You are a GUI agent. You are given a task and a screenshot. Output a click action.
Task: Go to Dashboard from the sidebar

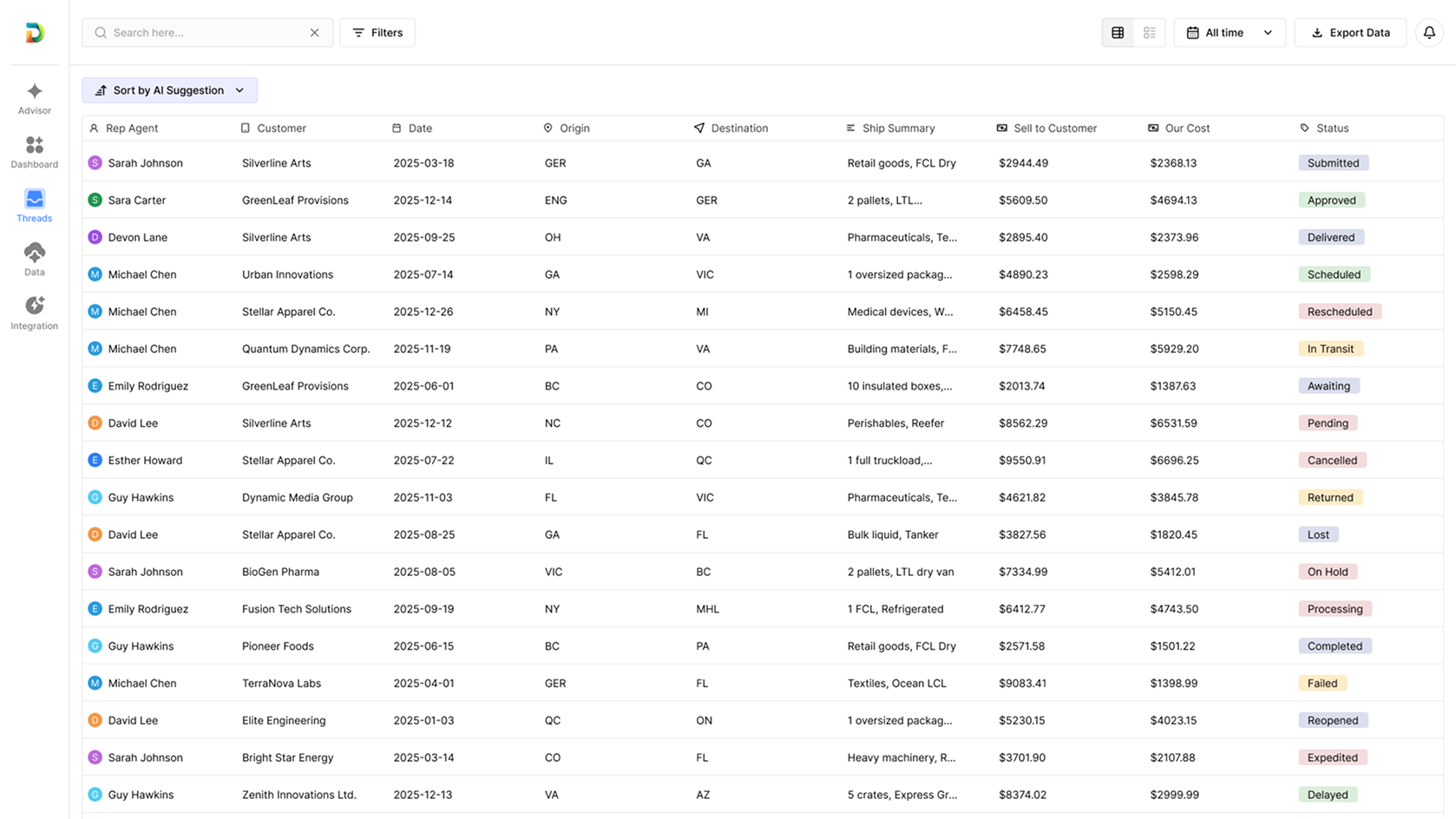point(35,145)
